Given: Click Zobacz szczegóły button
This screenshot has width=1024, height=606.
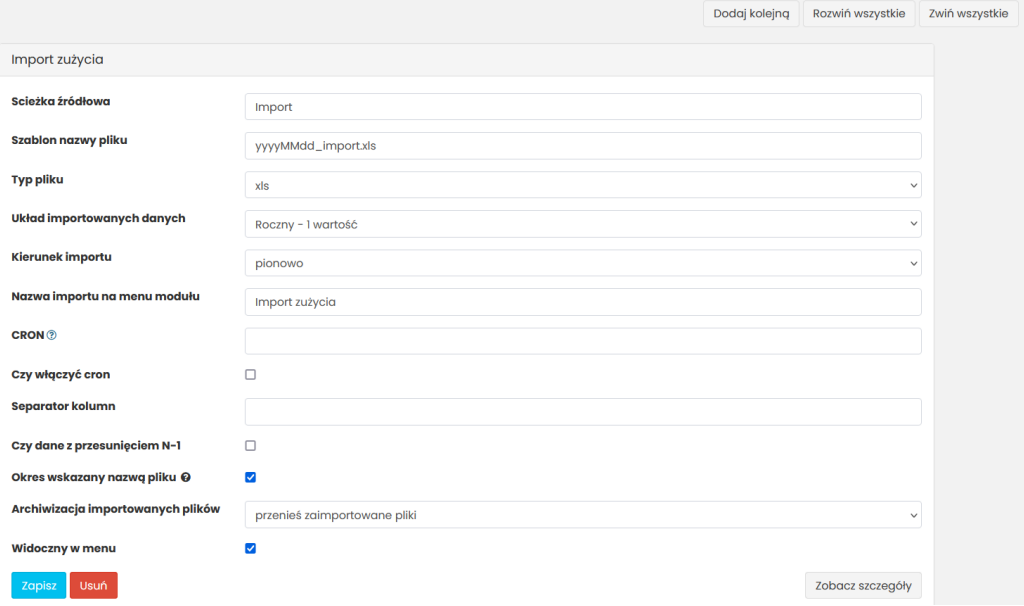Looking at the screenshot, I should click(x=863, y=585).
